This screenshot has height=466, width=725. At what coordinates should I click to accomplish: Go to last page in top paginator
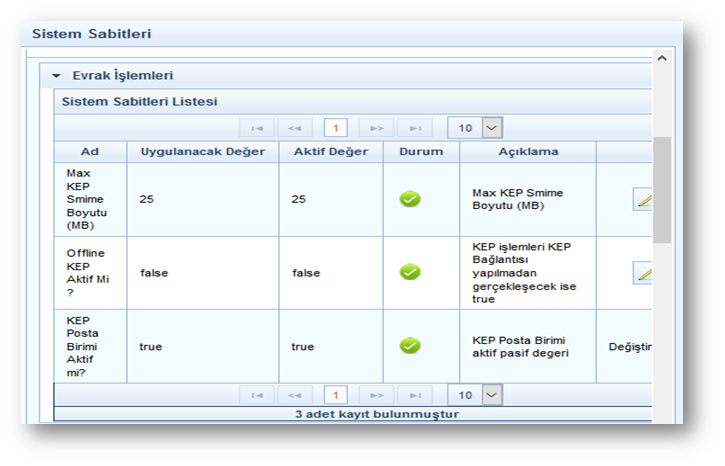(x=414, y=128)
